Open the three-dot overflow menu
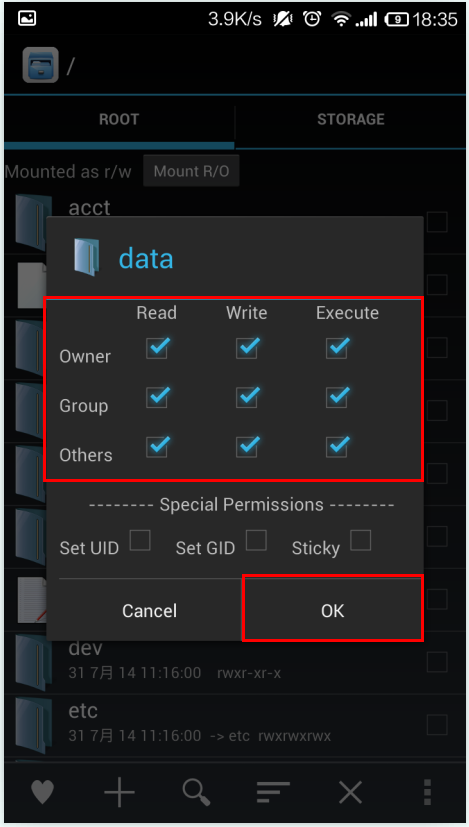This screenshot has height=827, width=469. (x=427, y=792)
